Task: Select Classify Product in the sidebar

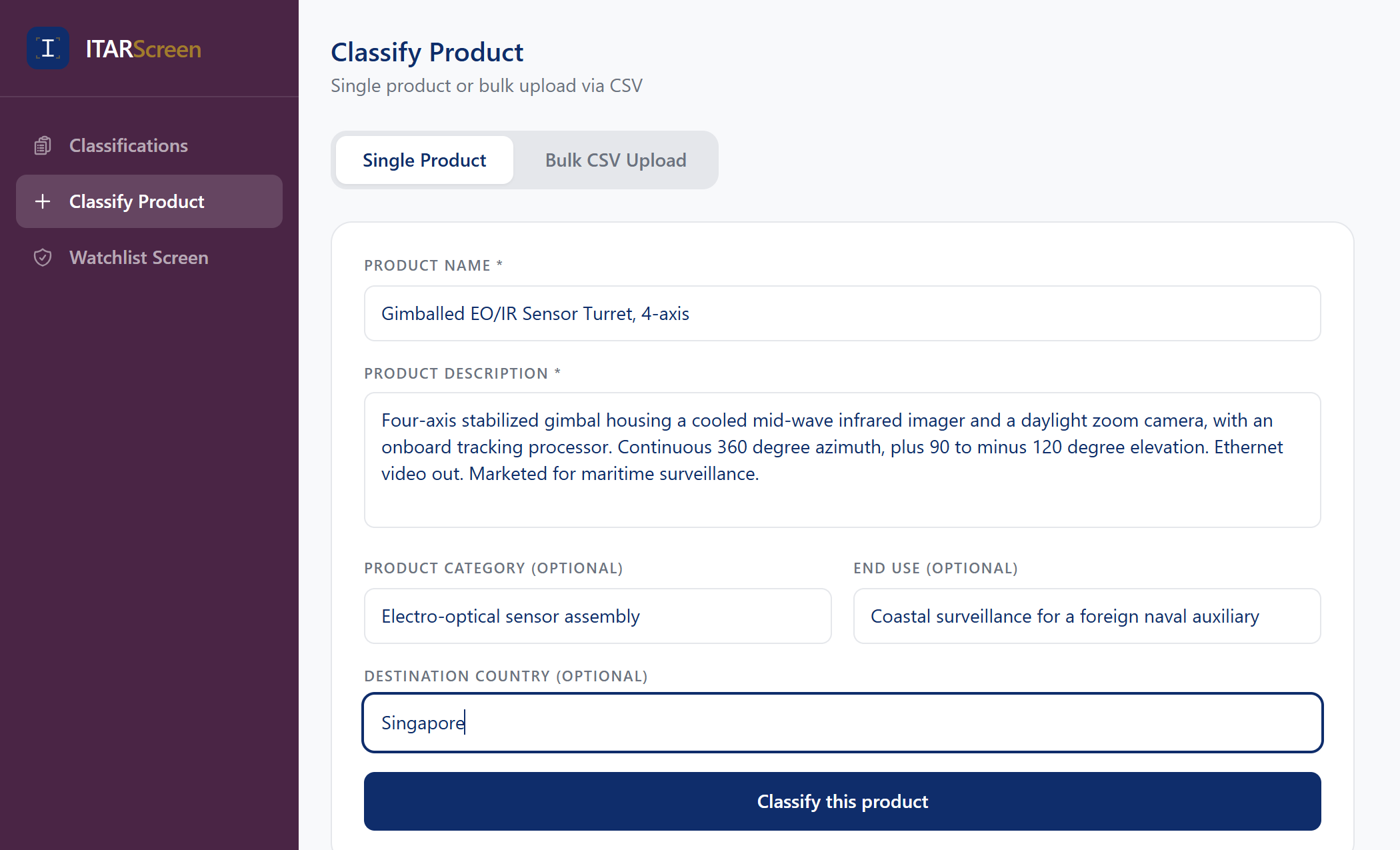Action: click(149, 201)
